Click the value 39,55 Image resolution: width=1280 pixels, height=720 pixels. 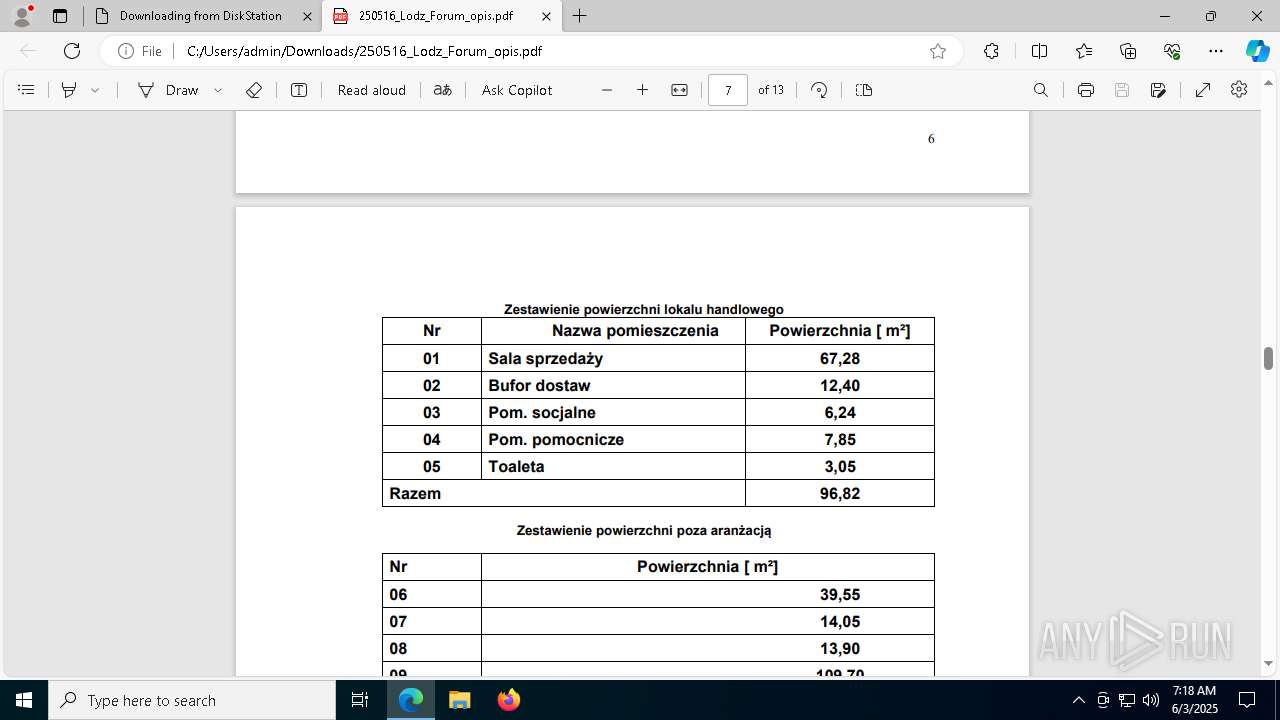pyautogui.click(x=840, y=594)
